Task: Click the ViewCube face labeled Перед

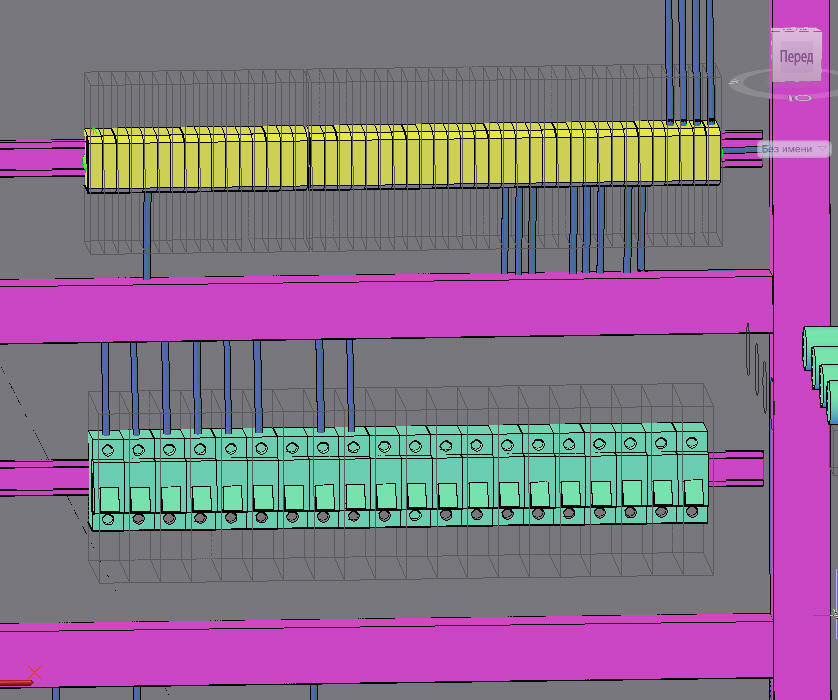Action: [796, 57]
